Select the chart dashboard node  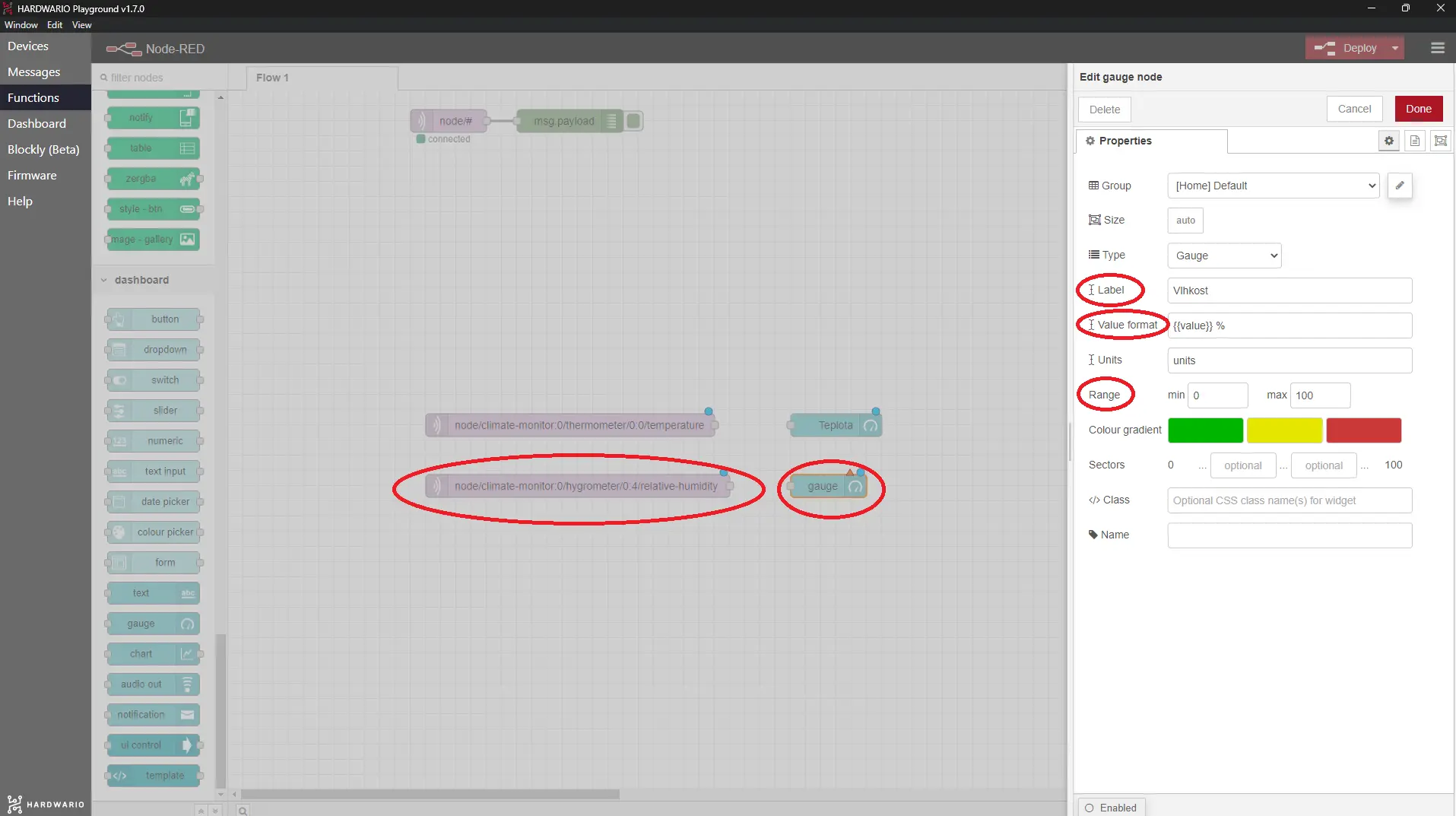154,654
